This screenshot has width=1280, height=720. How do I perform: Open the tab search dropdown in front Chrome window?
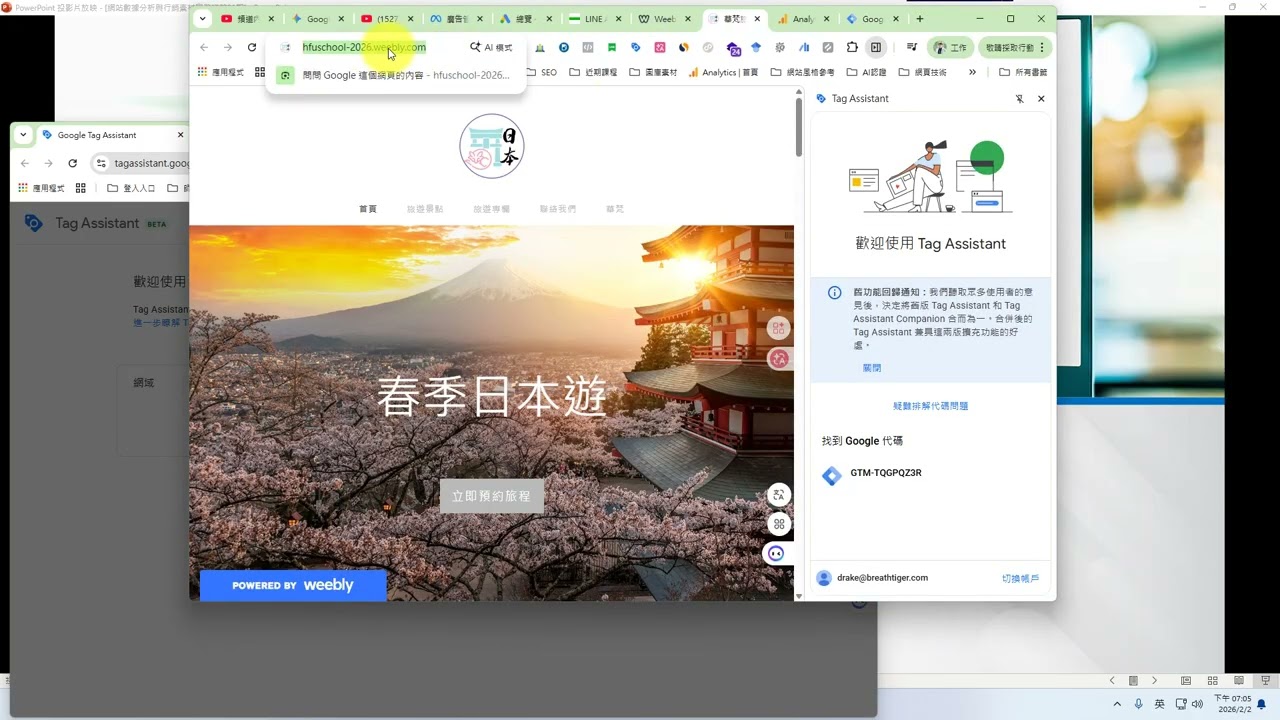click(203, 19)
